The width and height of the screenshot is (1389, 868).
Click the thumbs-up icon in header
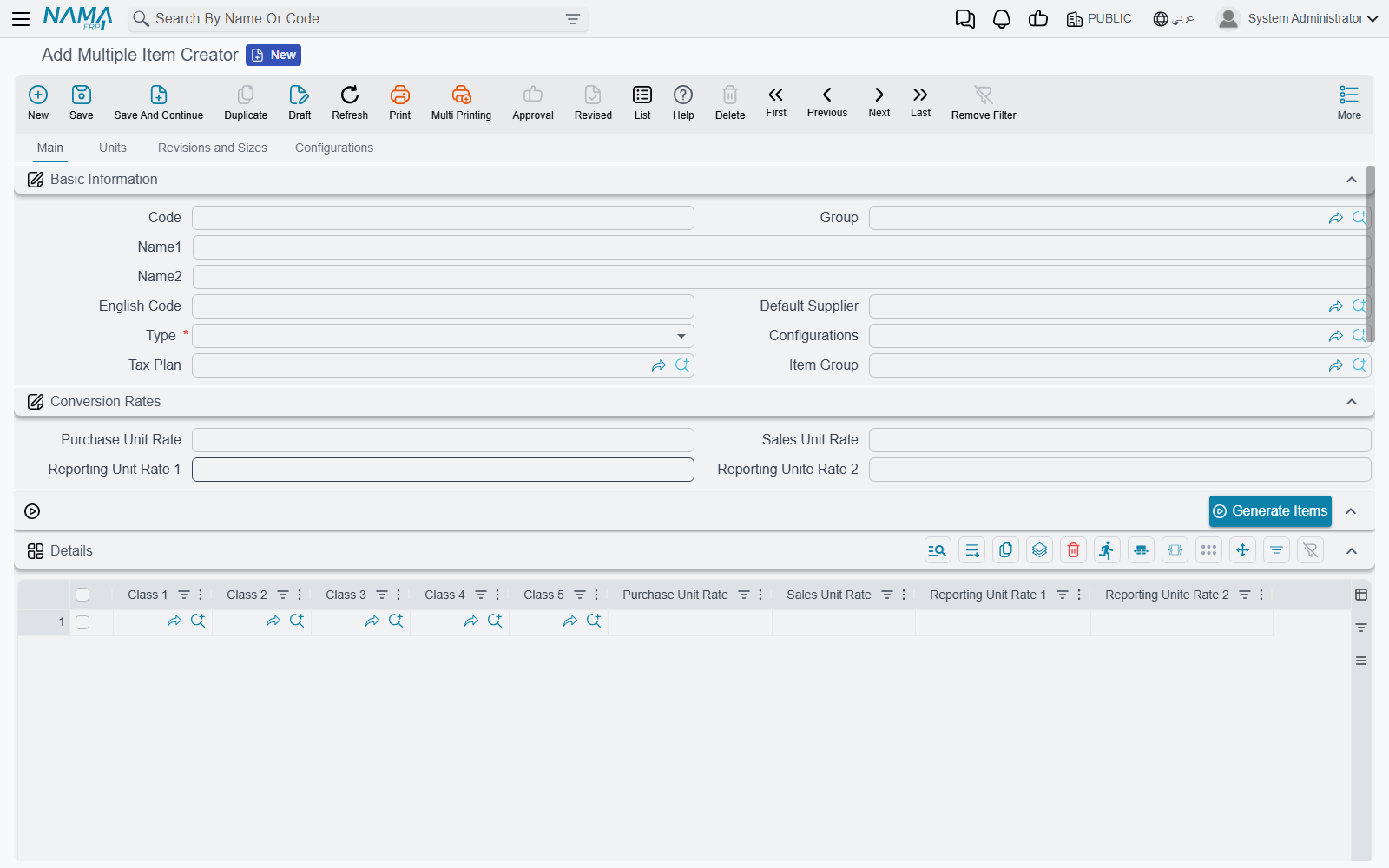[1038, 18]
